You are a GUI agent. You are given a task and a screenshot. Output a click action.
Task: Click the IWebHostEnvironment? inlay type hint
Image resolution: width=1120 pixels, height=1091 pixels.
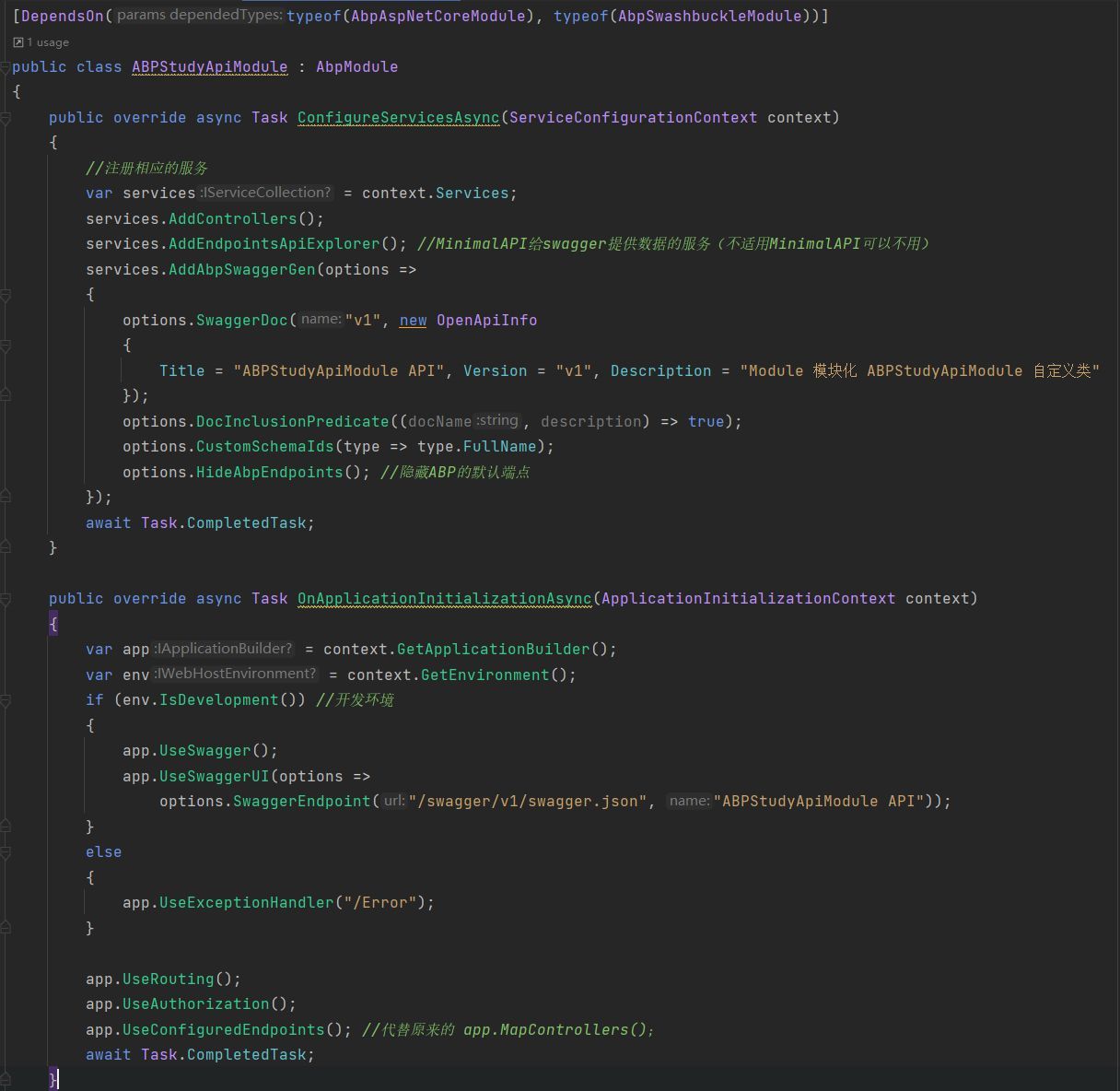(x=237, y=674)
